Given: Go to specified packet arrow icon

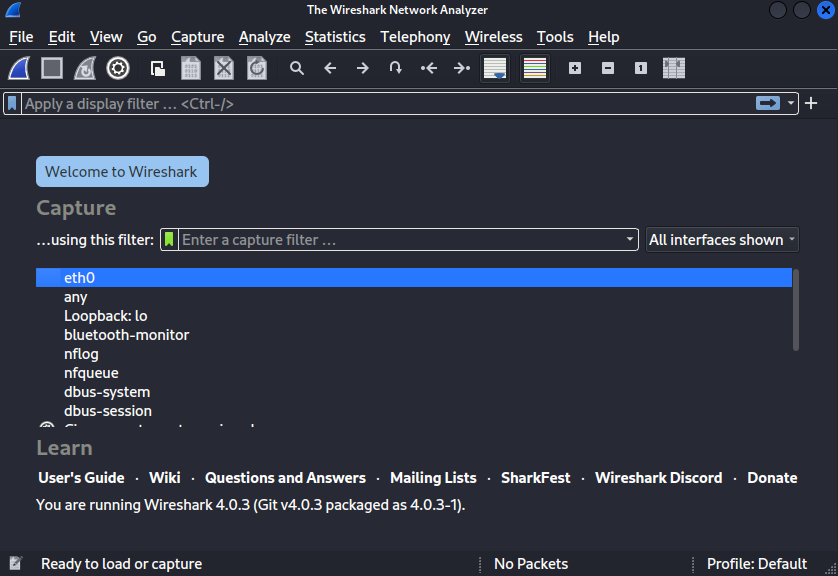Looking at the screenshot, I should tap(396, 68).
